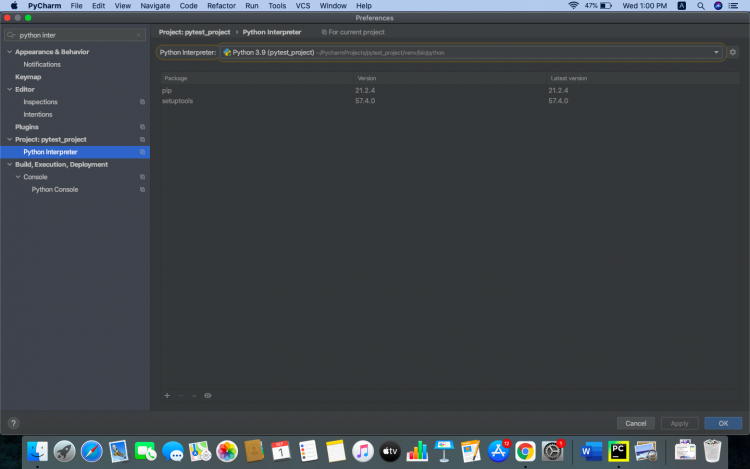
Task: Focus the settings search field
Action: [x=75, y=35]
